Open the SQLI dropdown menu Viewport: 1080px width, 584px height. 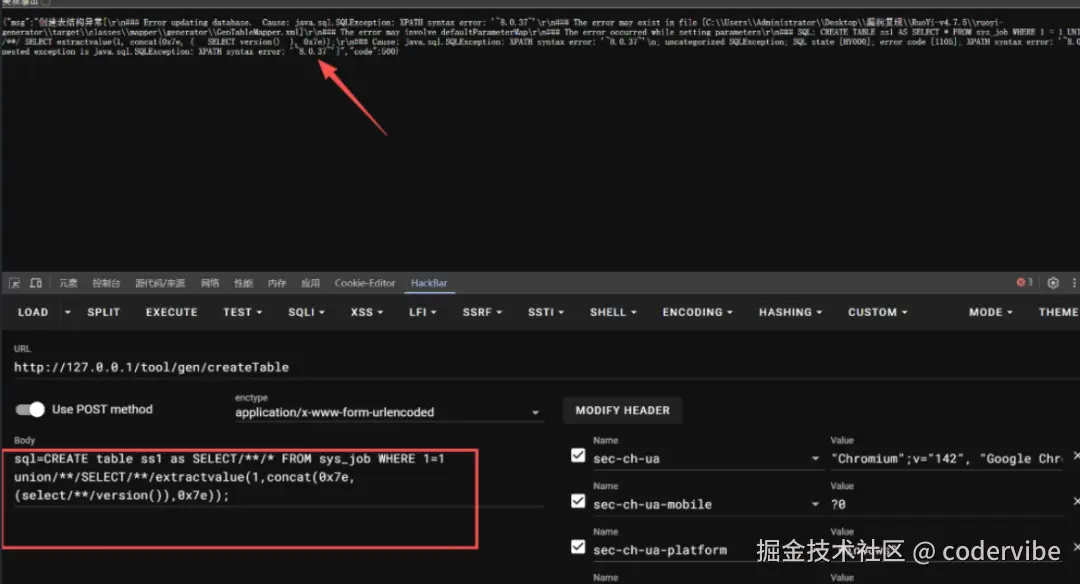coord(306,312)
